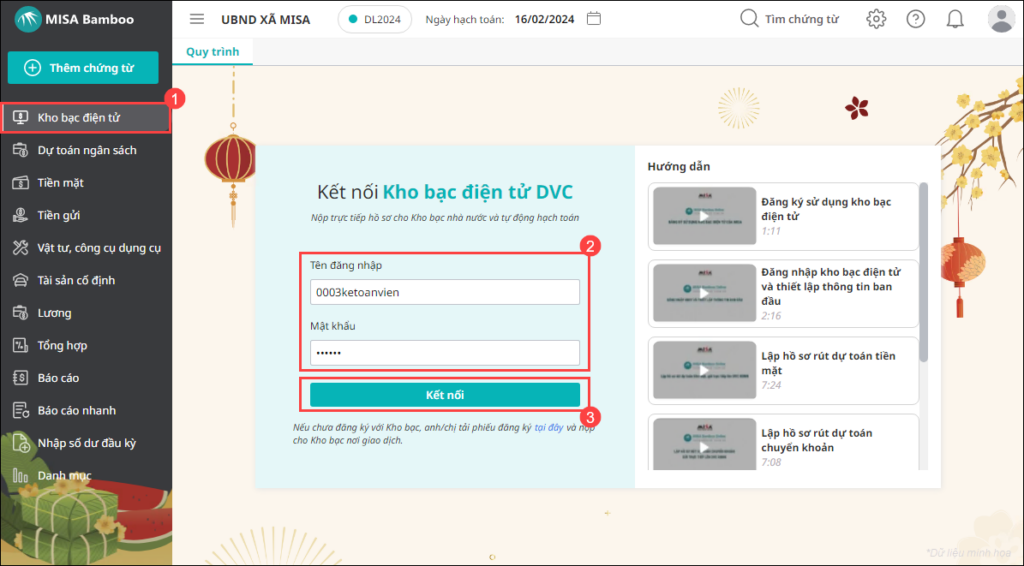
Task: Click the Tìm chứng từ search text
Action: [801, 19]
